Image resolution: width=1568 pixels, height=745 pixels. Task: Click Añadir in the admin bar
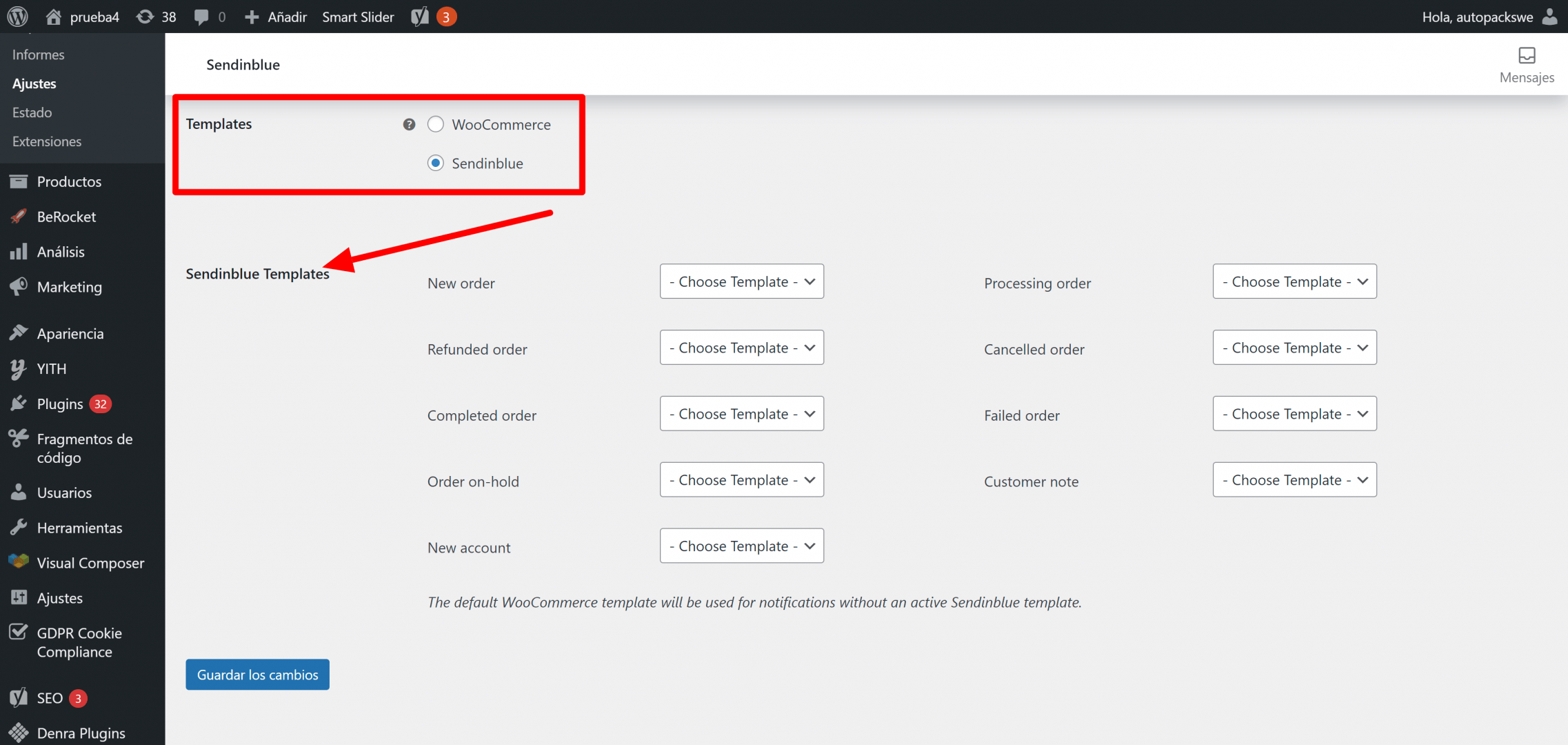[x=287, y=17]
